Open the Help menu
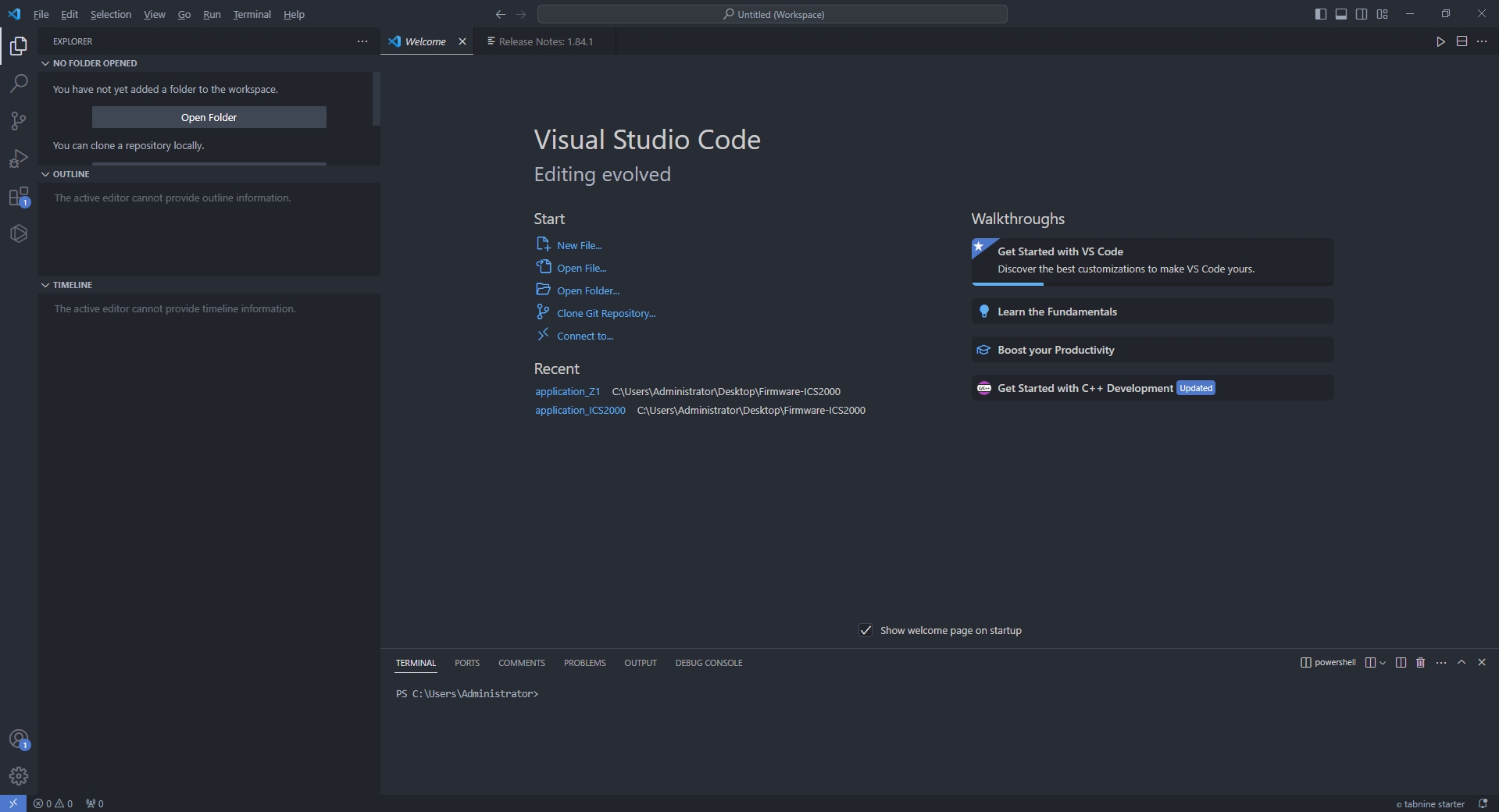 pyautogui.click(x=294, y=14)
